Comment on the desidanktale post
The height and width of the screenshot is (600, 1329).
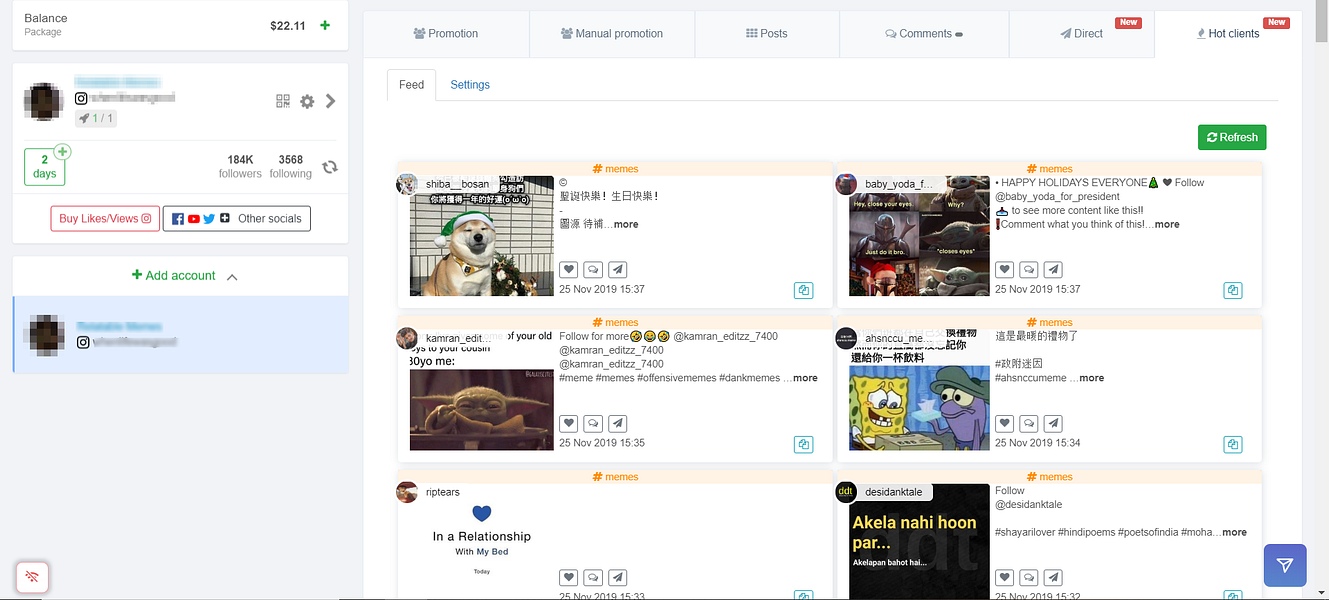pyautogui.click(x=1029, y=577)
